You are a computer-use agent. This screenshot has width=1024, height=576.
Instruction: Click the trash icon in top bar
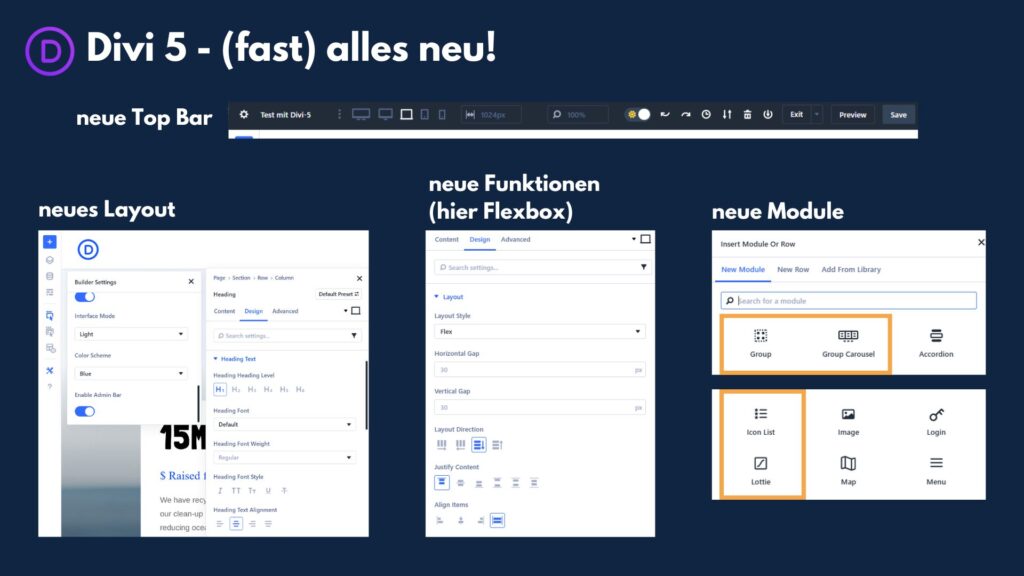747,115
